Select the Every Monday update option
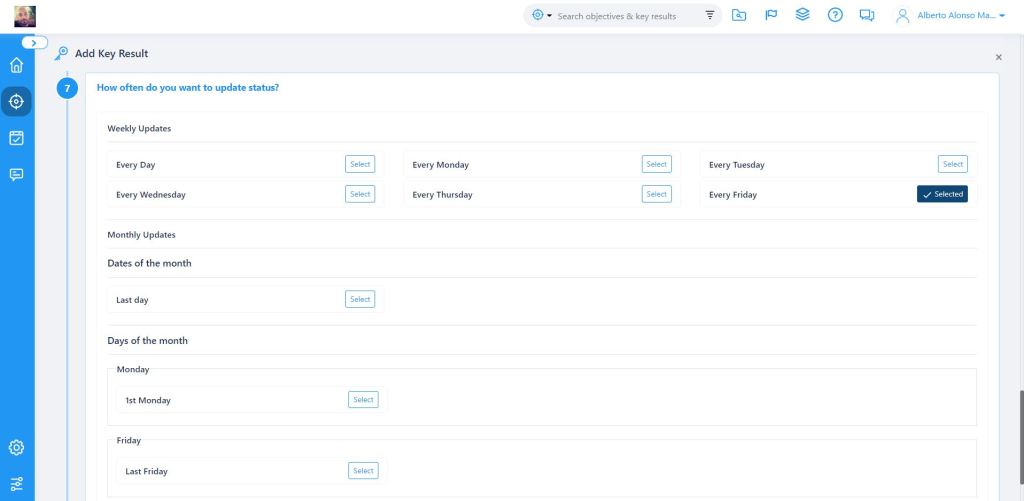This screenshot has height=501, width=1024. coord(656,164)
